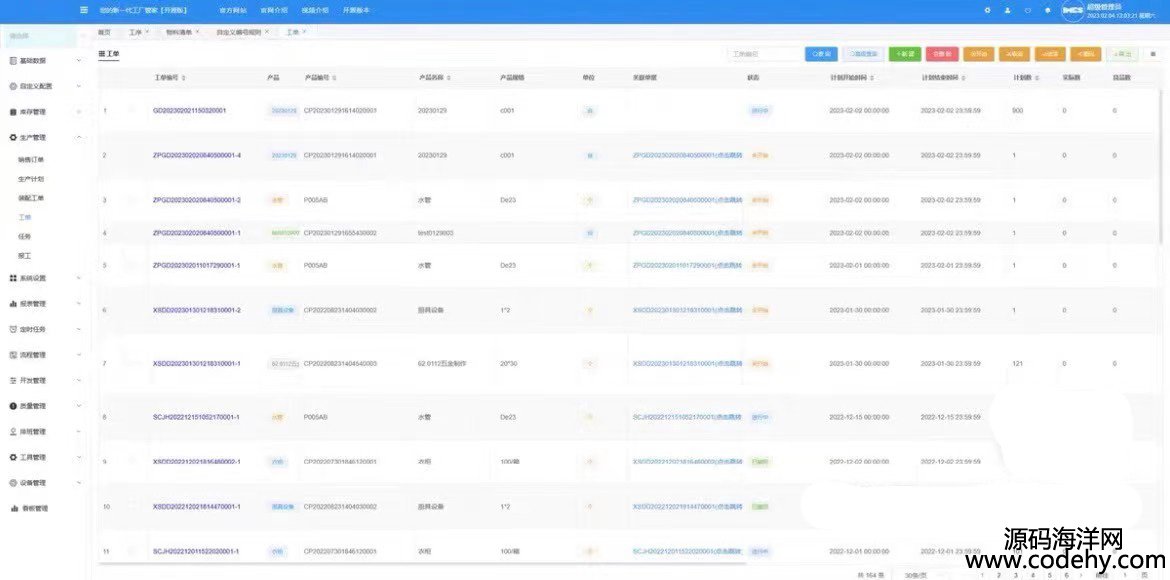Open 装配工单 in the sidebar

click(x=31, y=198)
